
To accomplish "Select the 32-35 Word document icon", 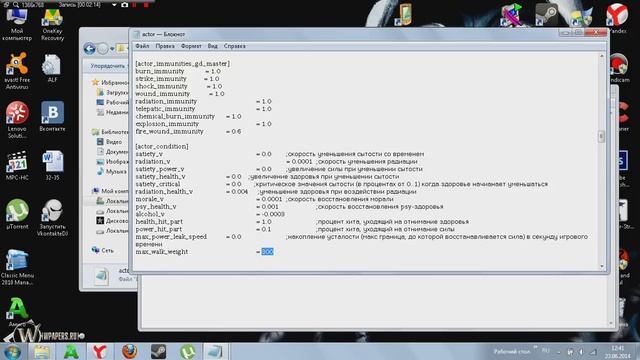I will click(52, 166).
